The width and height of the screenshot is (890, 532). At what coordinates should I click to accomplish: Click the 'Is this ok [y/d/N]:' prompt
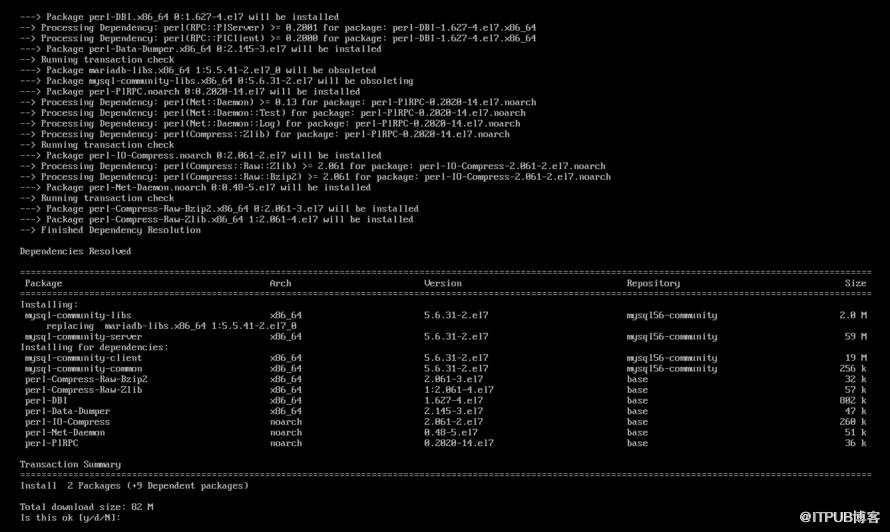click(70, 518)
